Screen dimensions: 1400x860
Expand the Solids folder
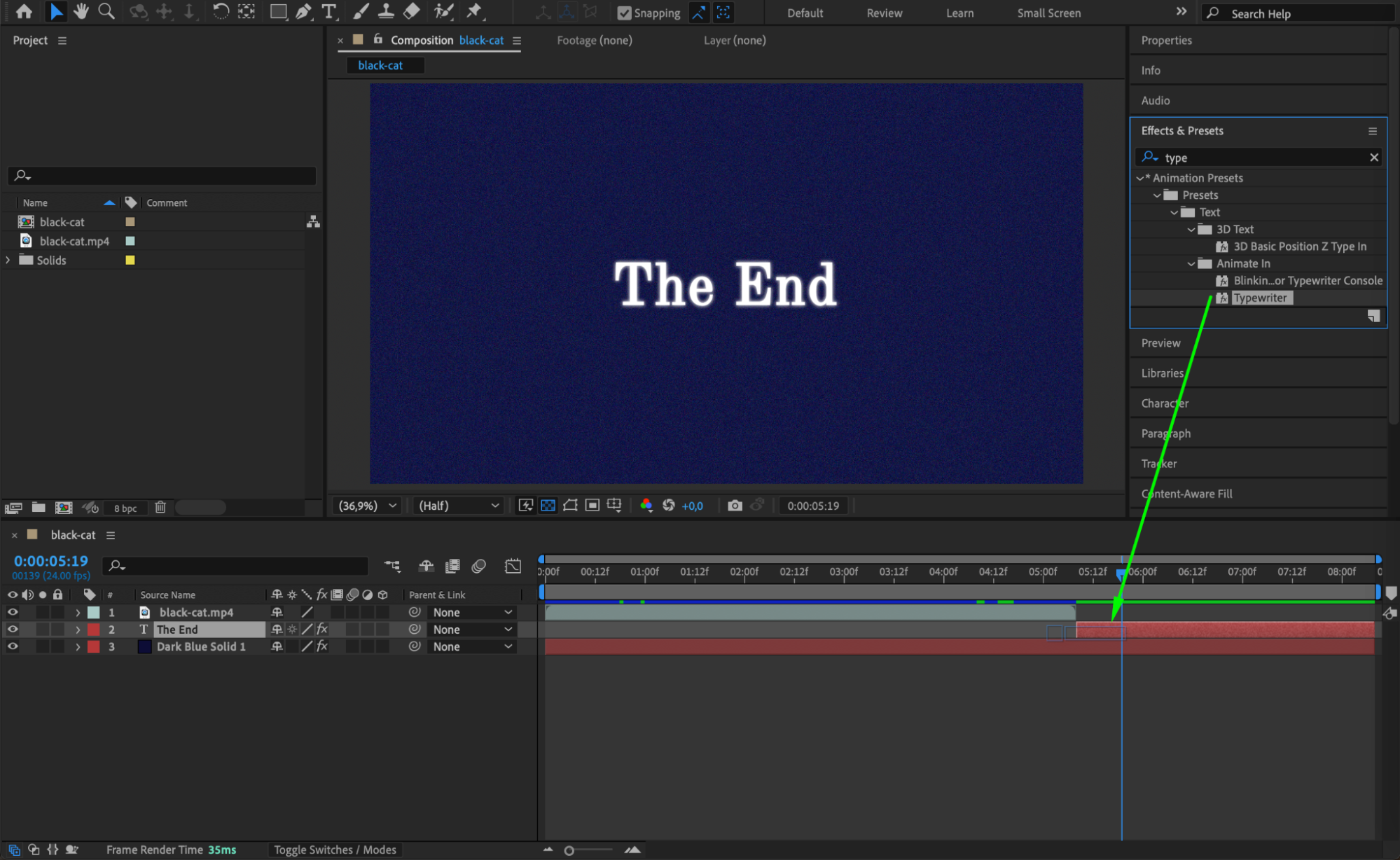point(8,260)
